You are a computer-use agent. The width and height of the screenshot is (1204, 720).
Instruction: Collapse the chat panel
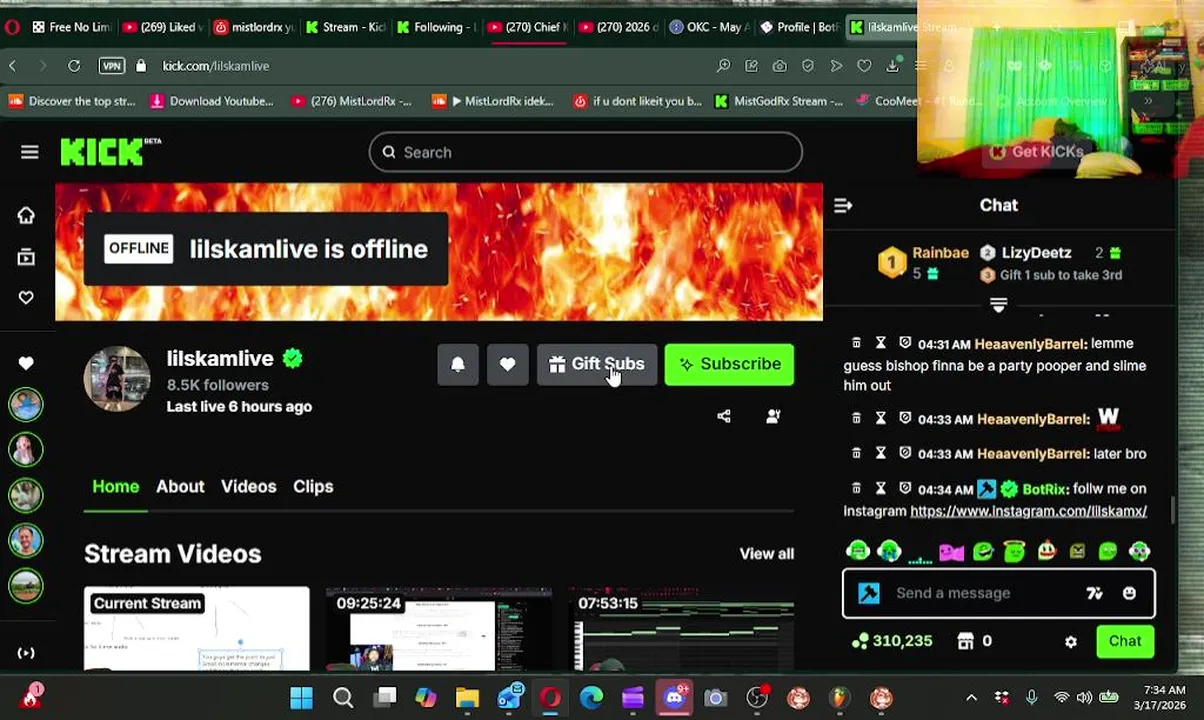coord(843,205)
